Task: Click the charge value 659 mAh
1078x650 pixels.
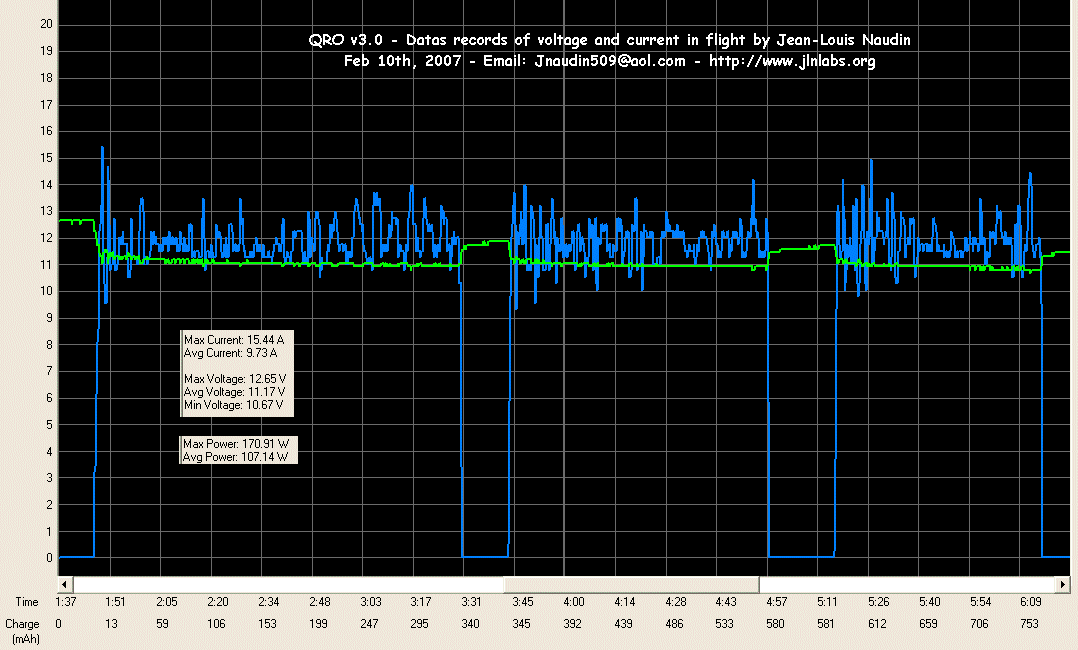Action: (928, 624)
